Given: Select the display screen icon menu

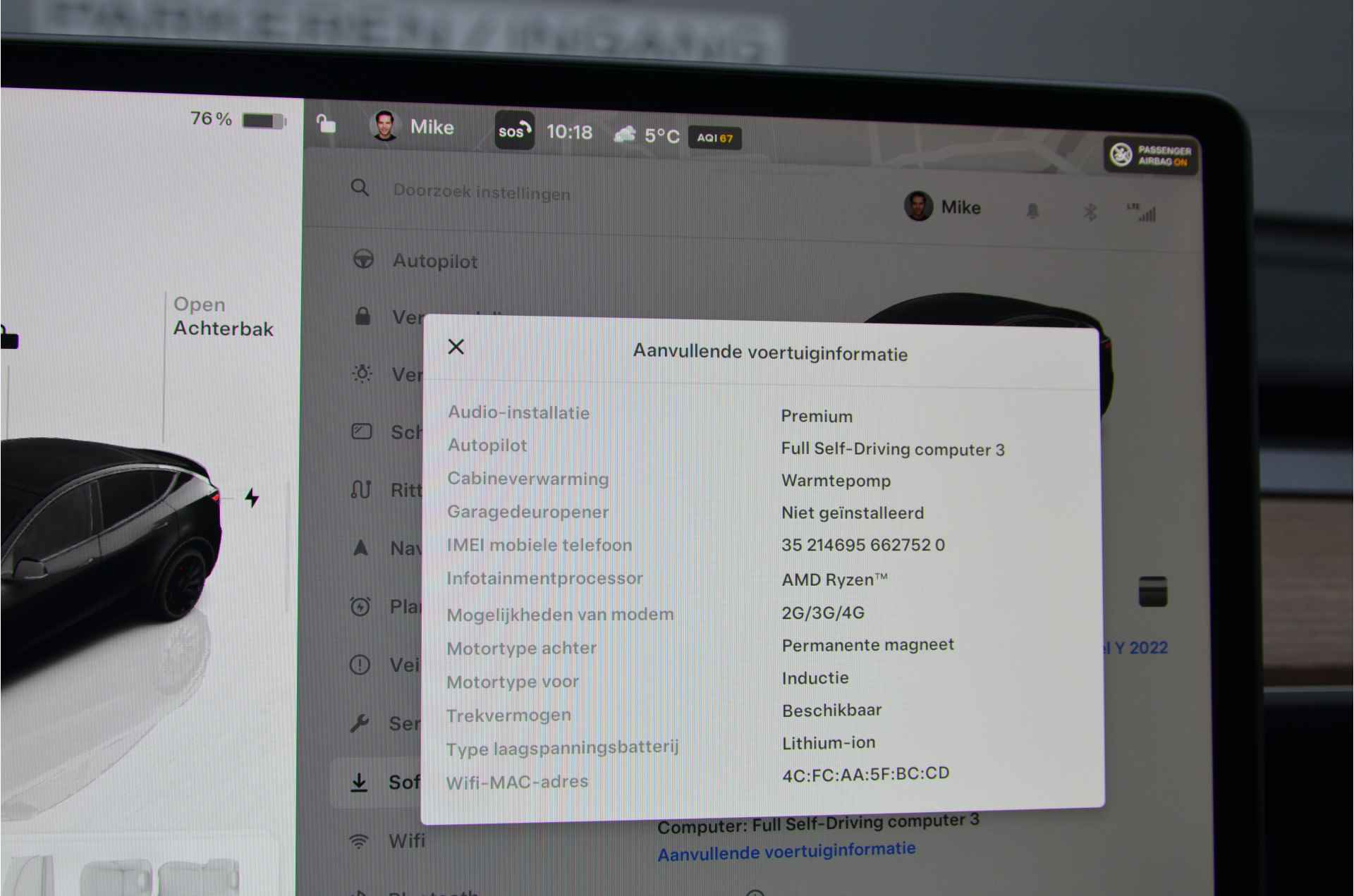Looking at the screenshot, I should point(362,431).
